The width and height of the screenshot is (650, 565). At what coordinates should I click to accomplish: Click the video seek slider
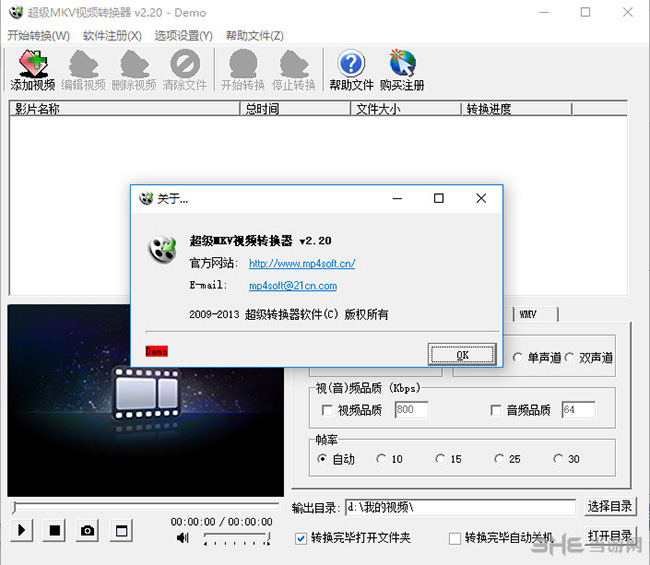145,507
